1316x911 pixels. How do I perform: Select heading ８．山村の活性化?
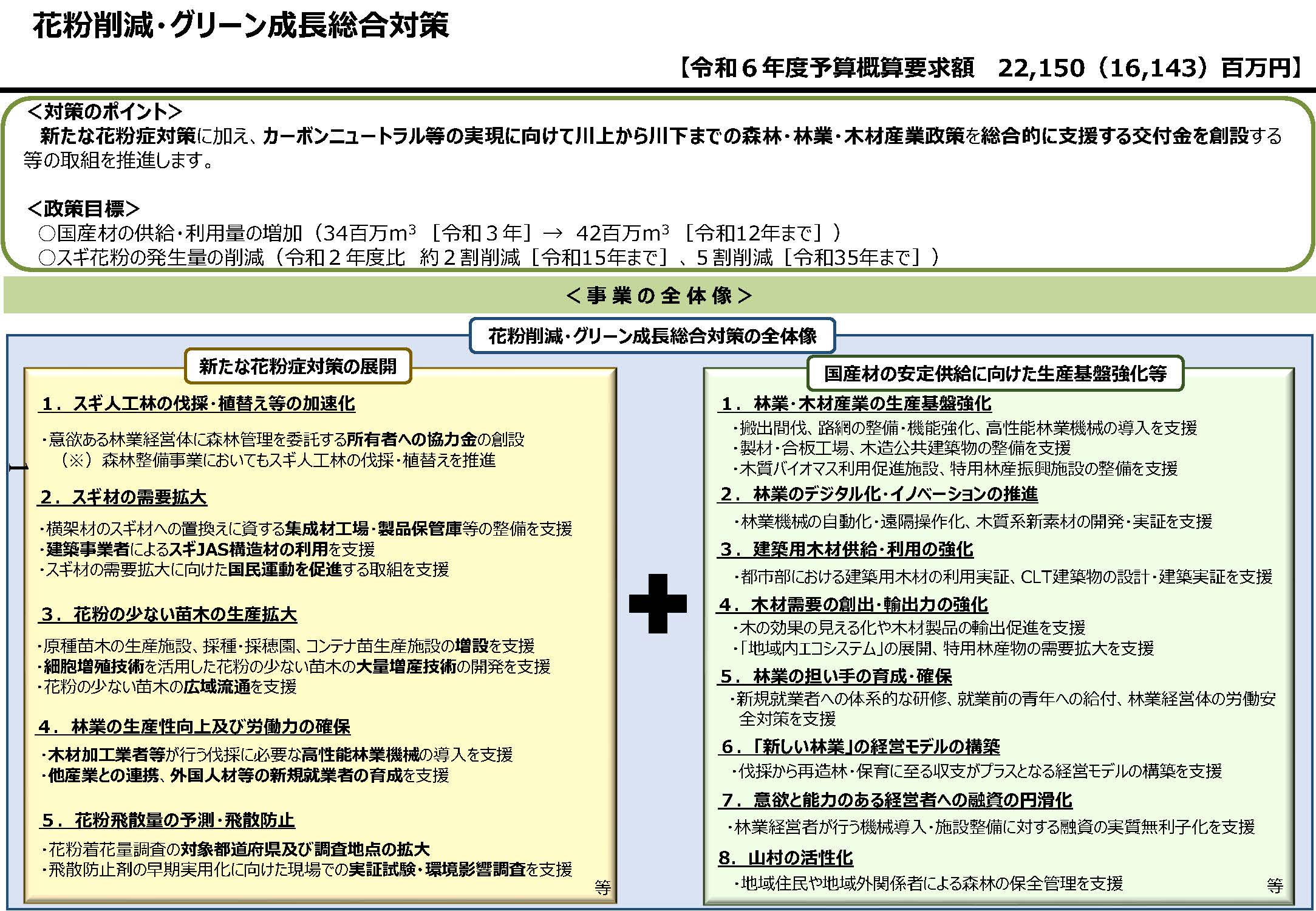pyautogui.click(x=786, y=858)
